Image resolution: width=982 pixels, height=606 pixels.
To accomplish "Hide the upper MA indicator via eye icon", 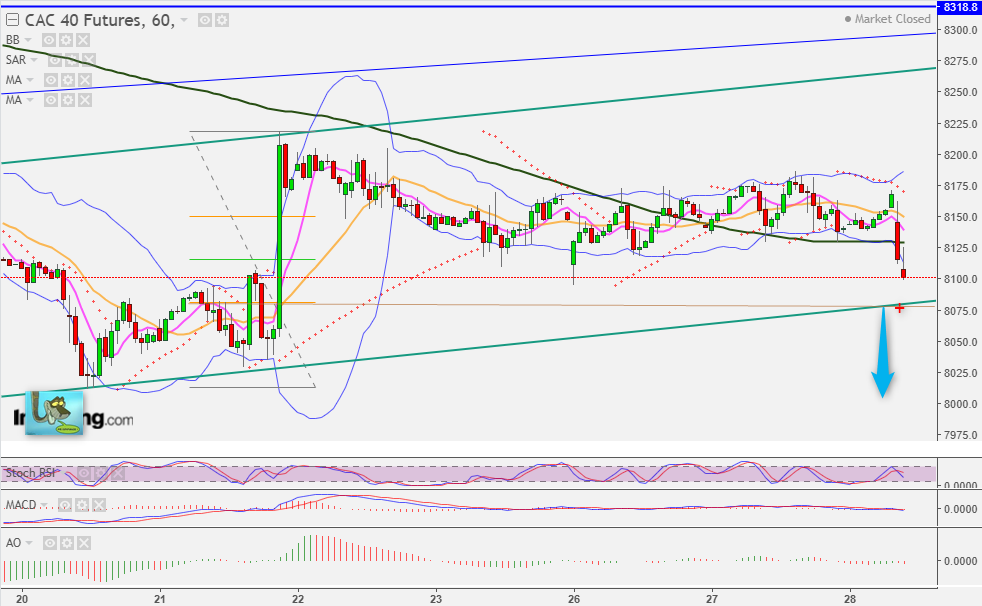I will [x=51, y=81].
